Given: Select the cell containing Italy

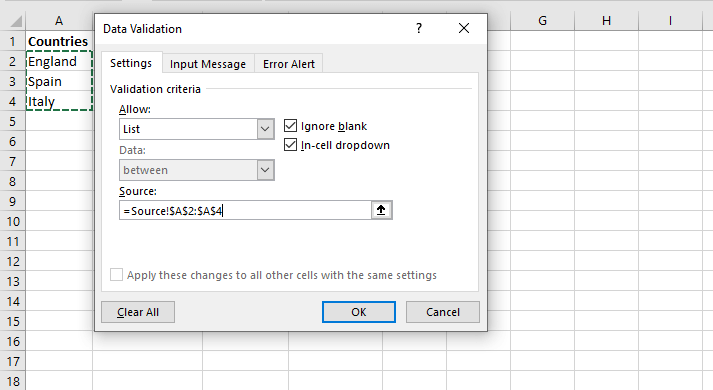Looking at the screenshot, I should (59, 101).
